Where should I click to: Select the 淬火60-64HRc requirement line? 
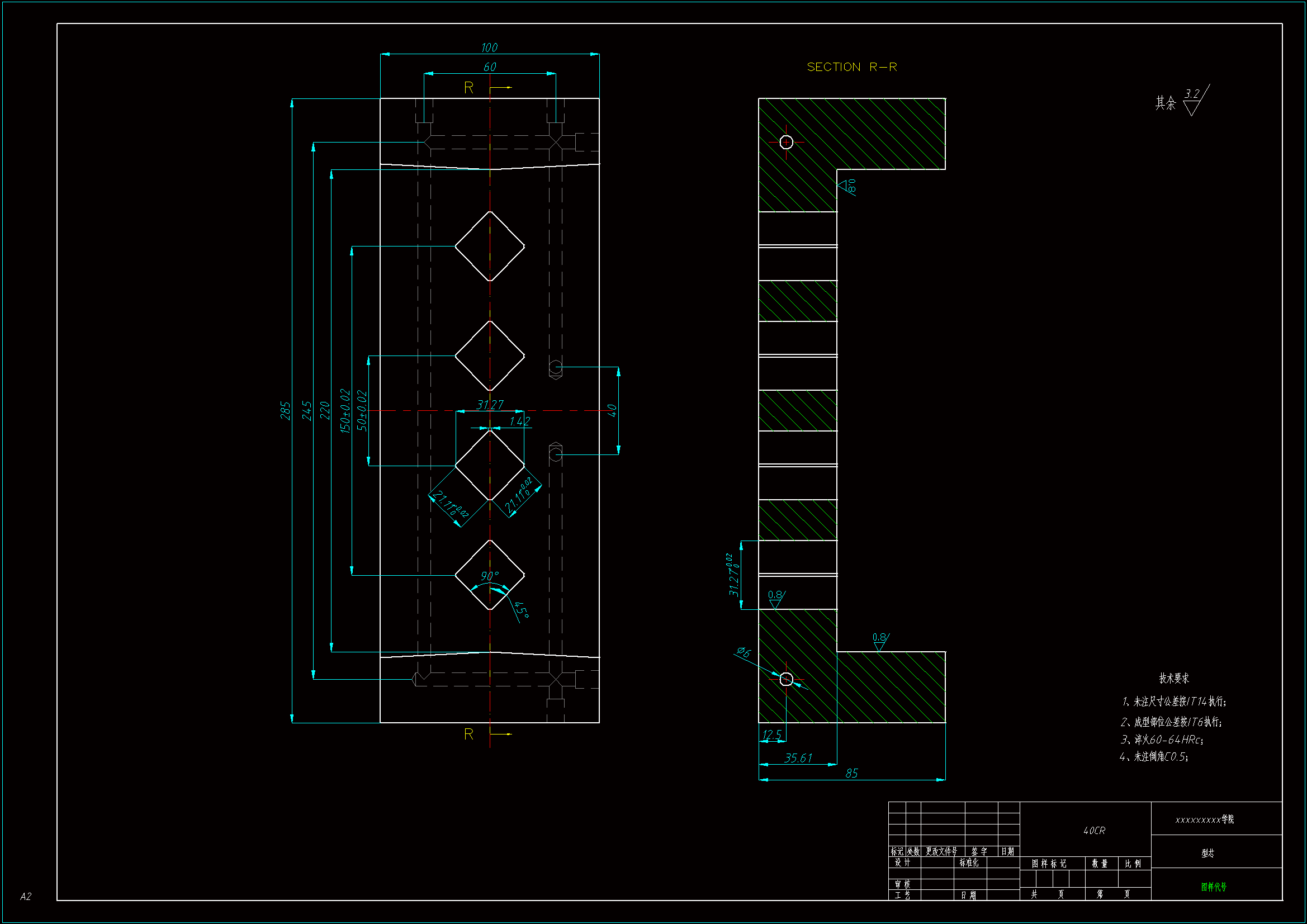coord(1161,740)
